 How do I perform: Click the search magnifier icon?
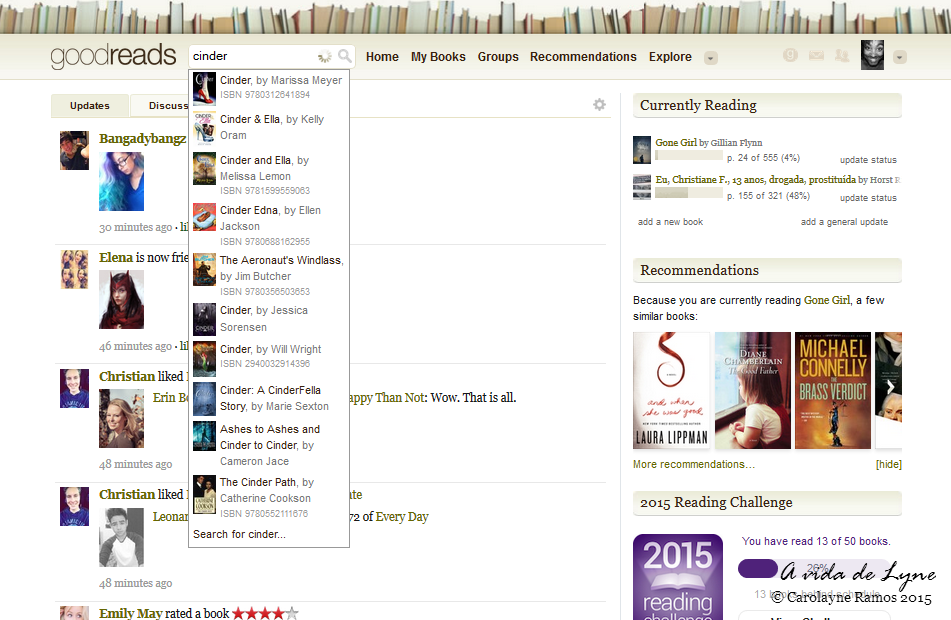click(x=344, y=56)
